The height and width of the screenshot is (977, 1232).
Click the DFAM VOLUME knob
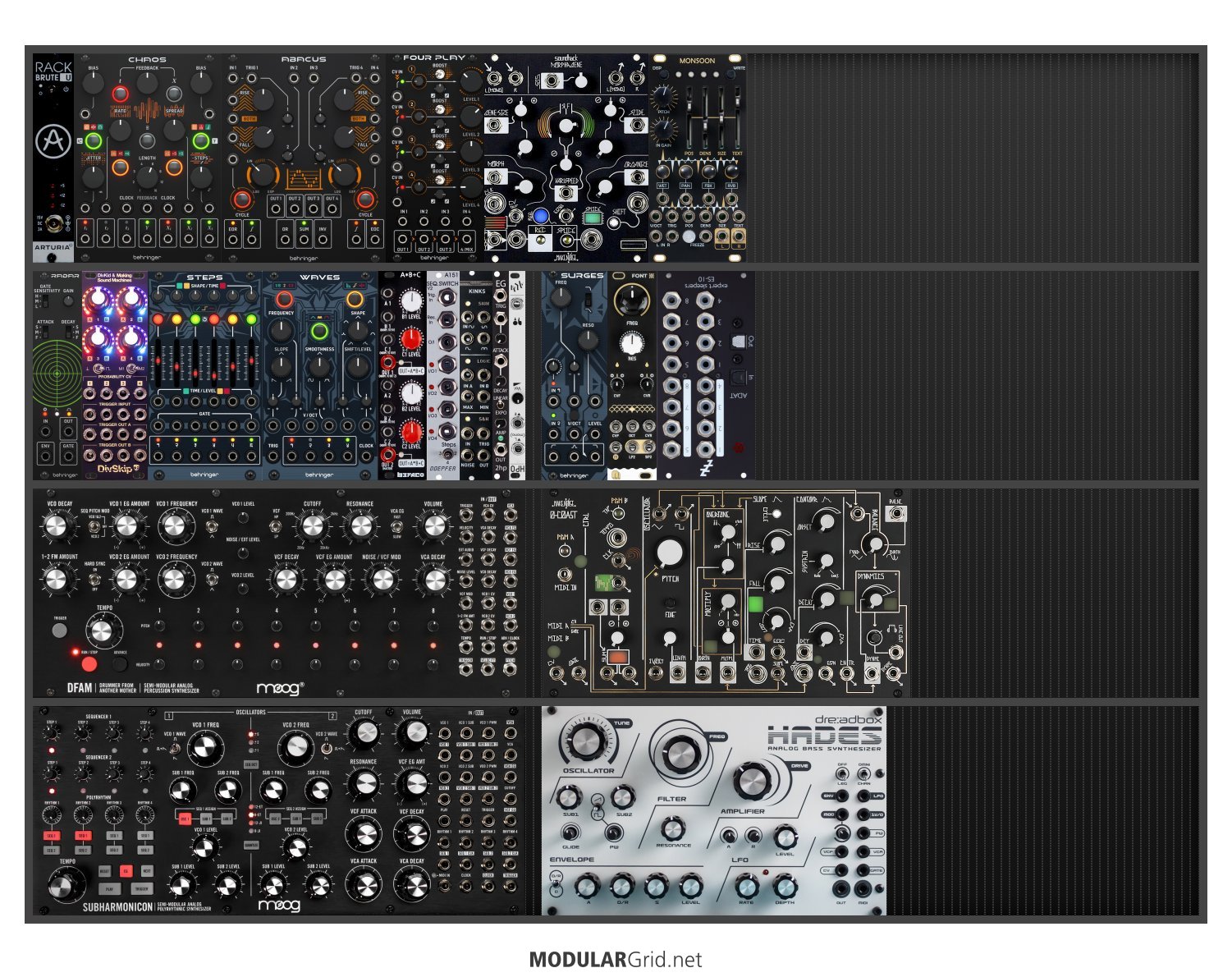433,527
